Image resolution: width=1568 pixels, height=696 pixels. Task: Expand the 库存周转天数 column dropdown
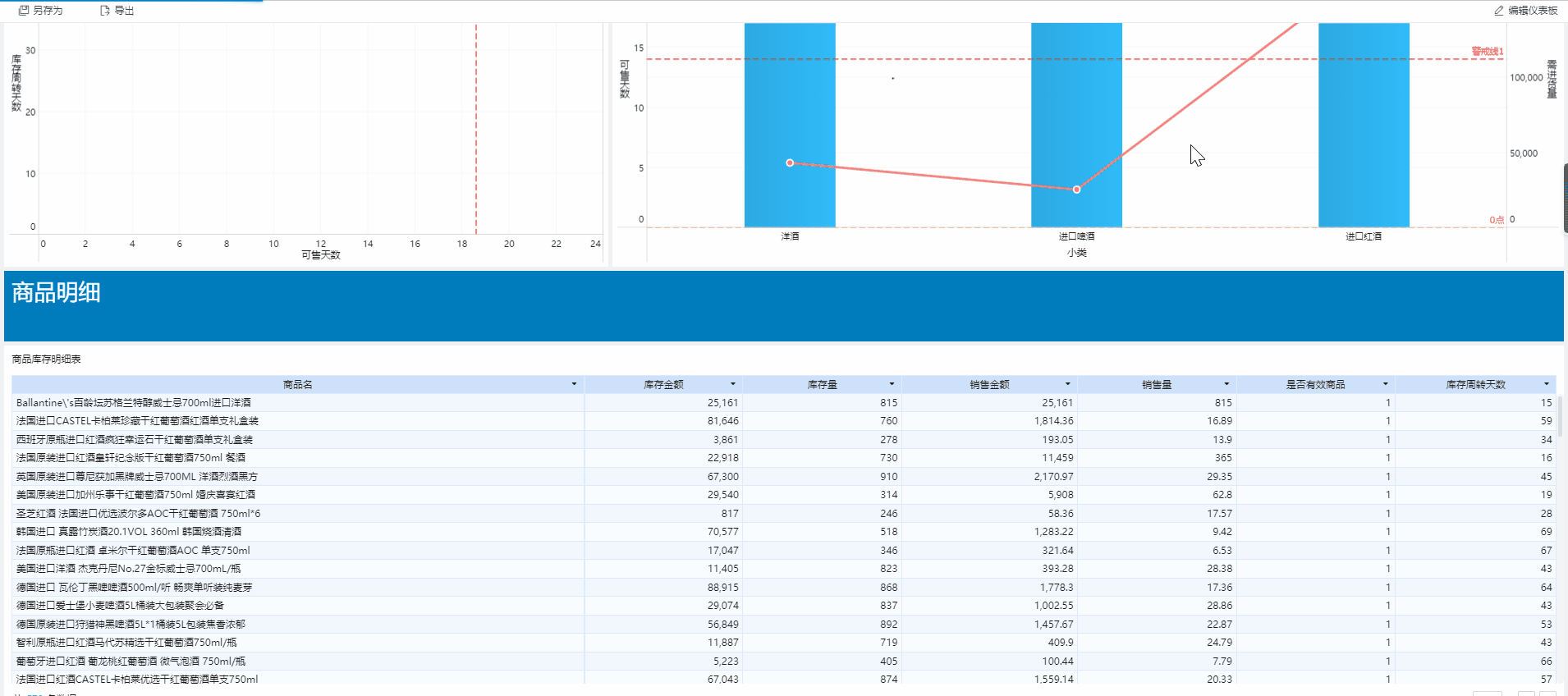coord(1546,384)
